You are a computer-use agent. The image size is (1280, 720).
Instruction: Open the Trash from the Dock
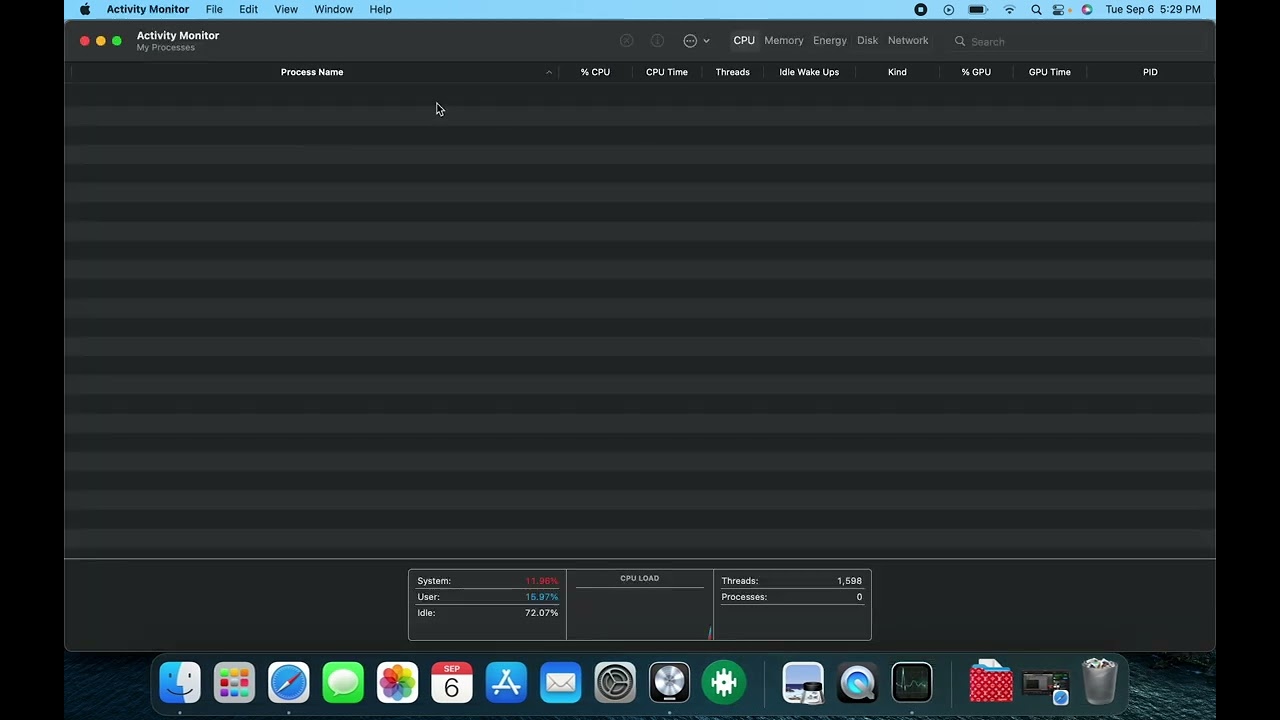click(x=1100, y=682)
